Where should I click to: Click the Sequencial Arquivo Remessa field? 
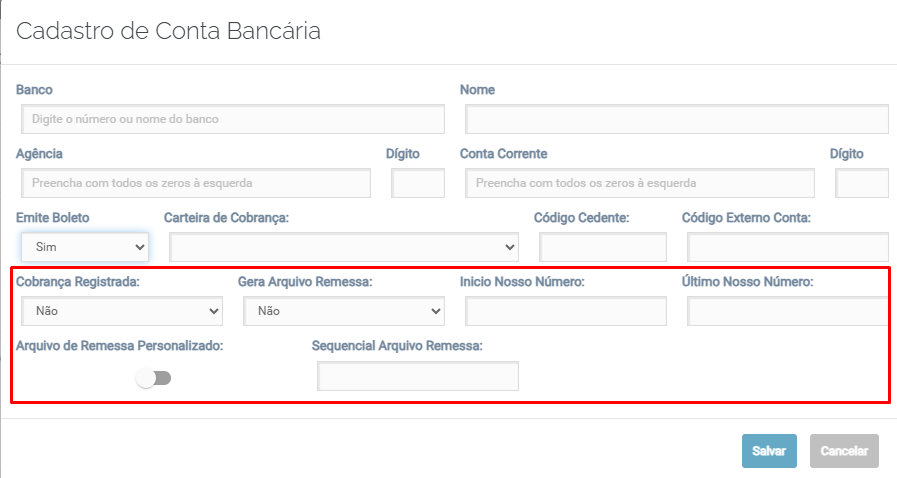418,376
